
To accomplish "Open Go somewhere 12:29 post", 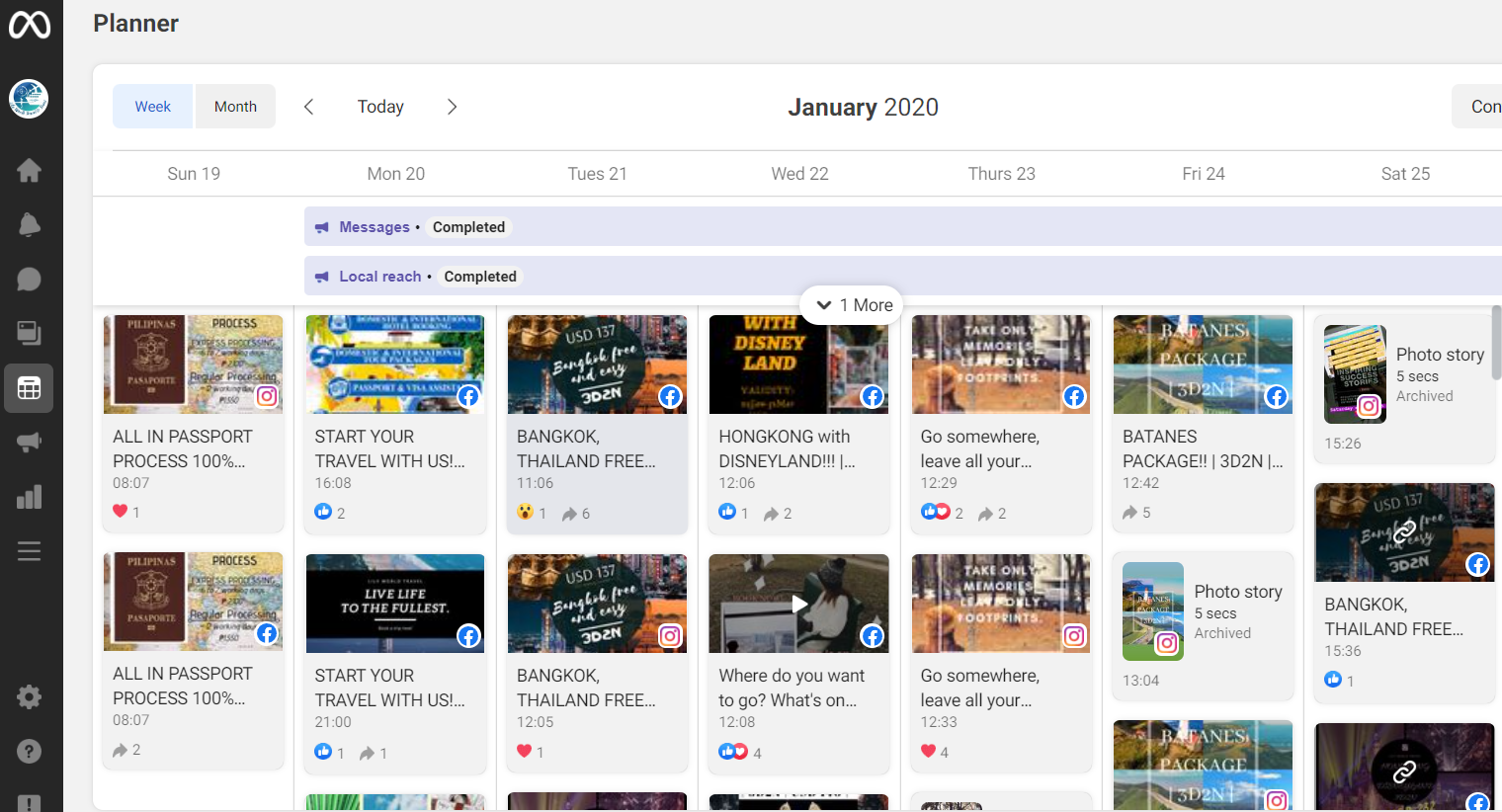I will click(x=1001, y=423).
